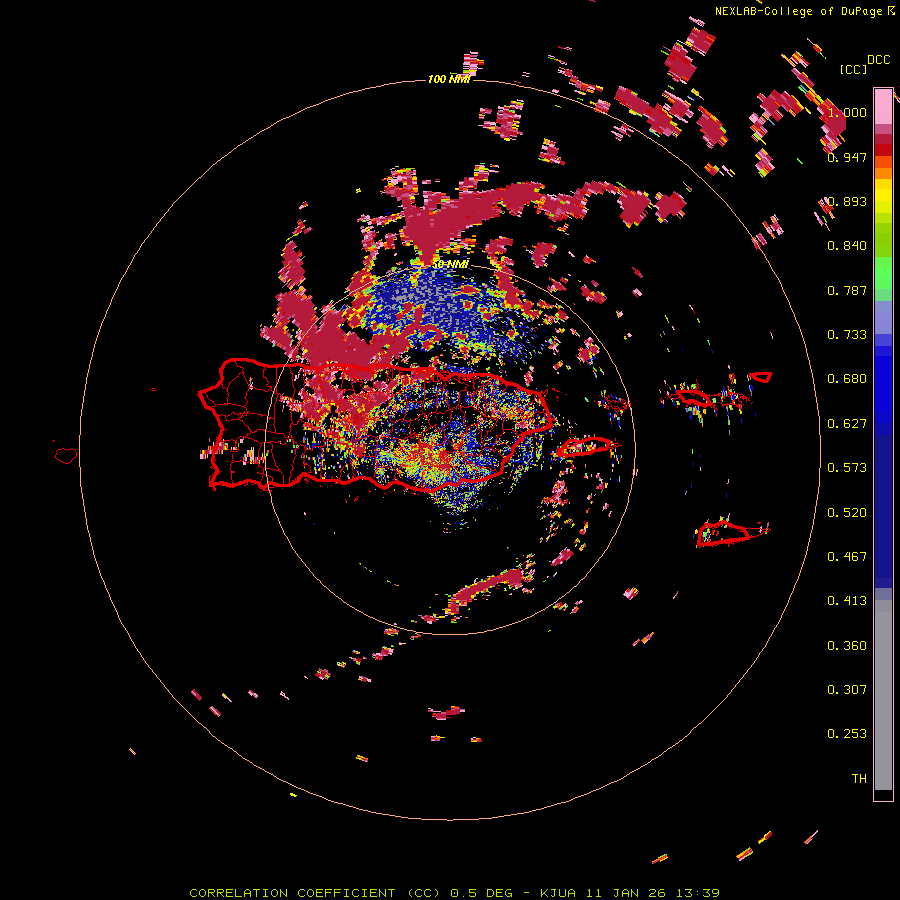900x900 pixels.
Task: Click the radar logo icon beside DuPage
Action: pos(891,10)
